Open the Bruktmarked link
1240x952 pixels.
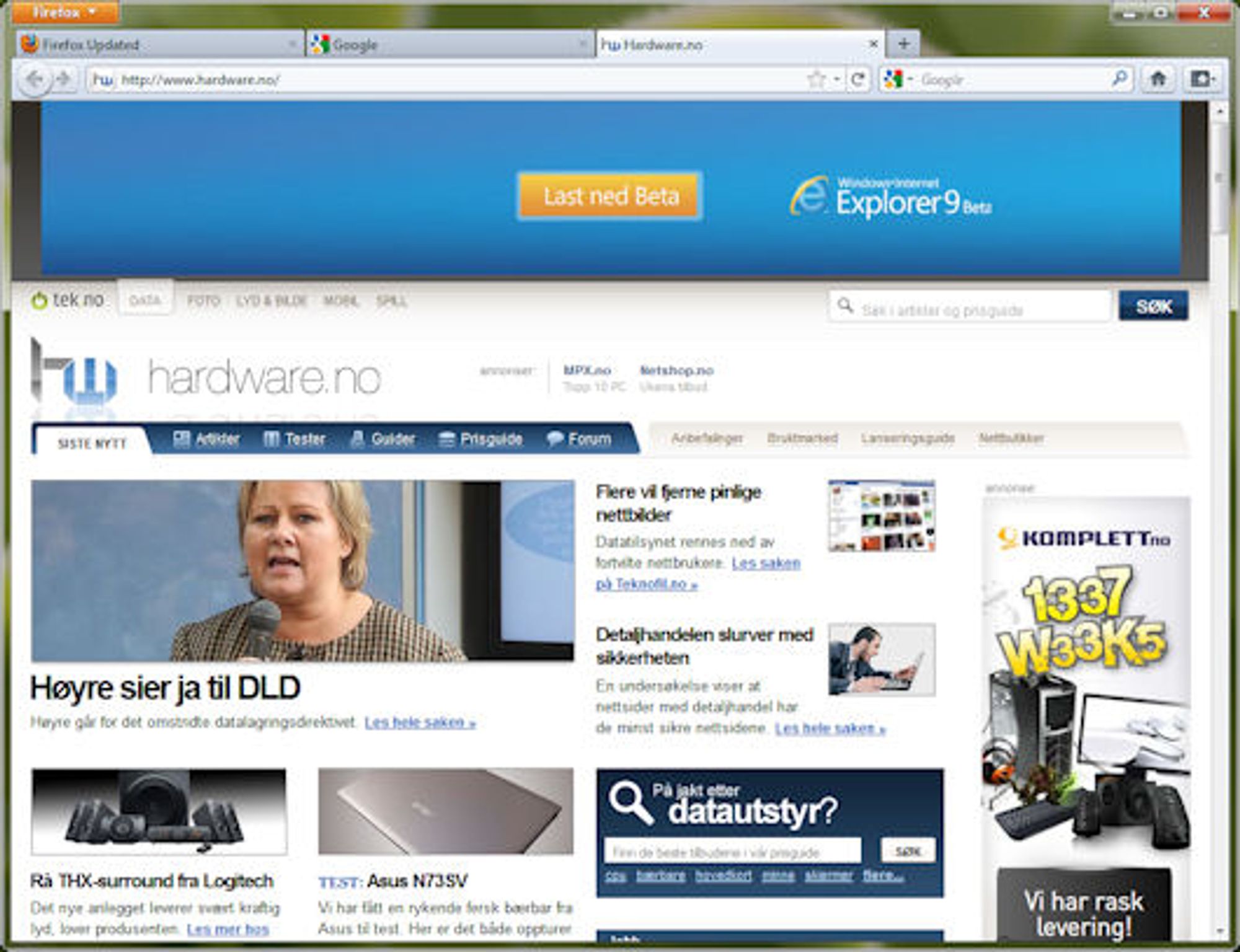802,438
